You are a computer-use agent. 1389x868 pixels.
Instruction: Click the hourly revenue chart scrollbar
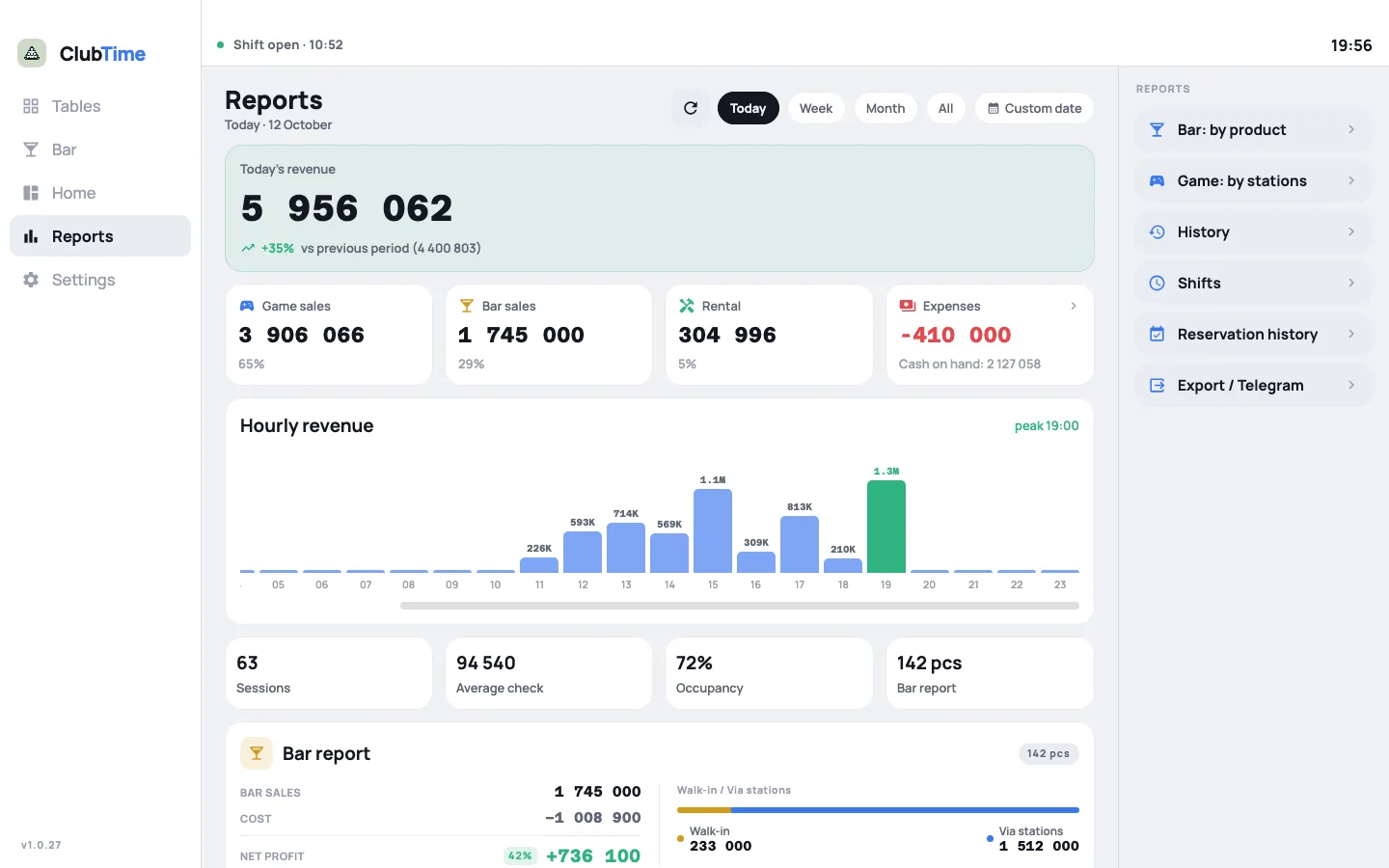740,606
